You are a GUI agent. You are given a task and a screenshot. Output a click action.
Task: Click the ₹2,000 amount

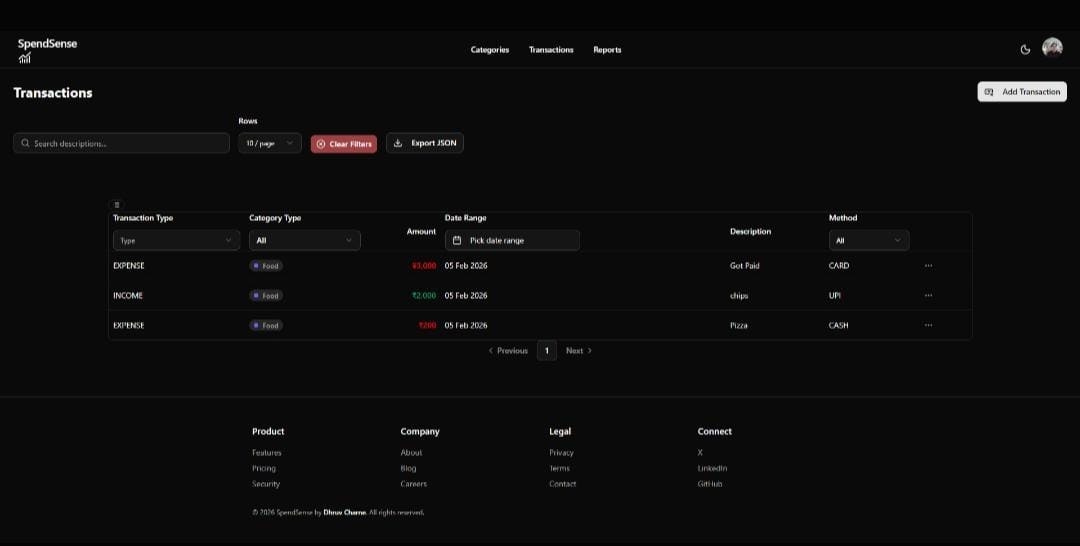point(424,295)
